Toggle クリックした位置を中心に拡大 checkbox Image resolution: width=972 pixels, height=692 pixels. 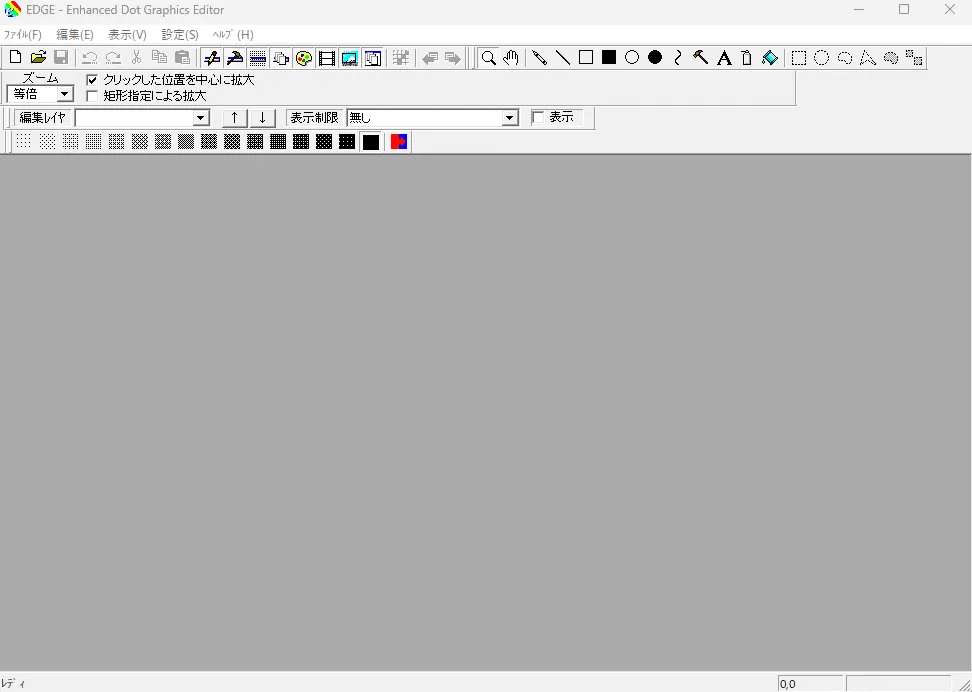92,80
